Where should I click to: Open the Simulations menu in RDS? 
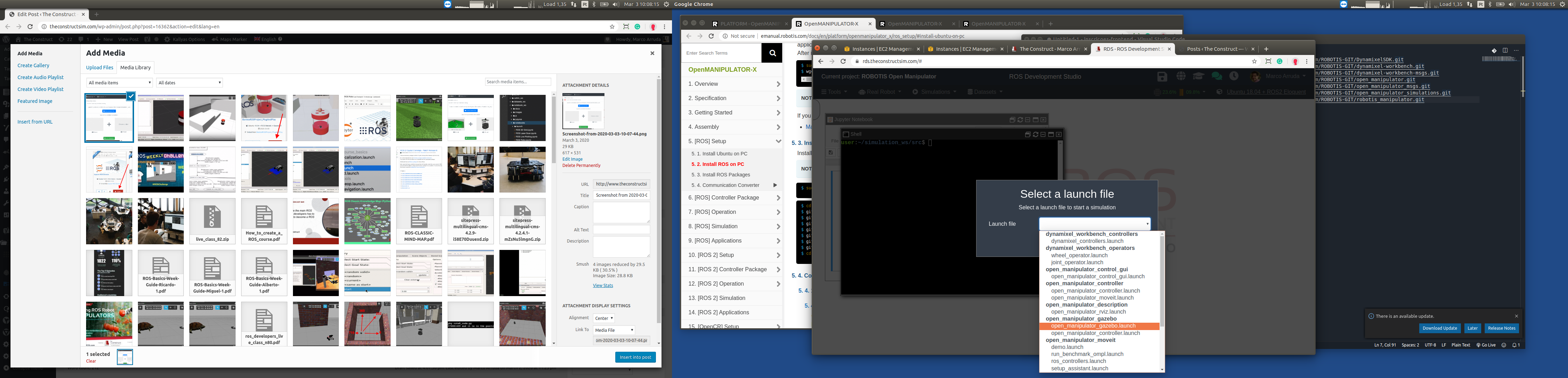click(x=934, y=92)
